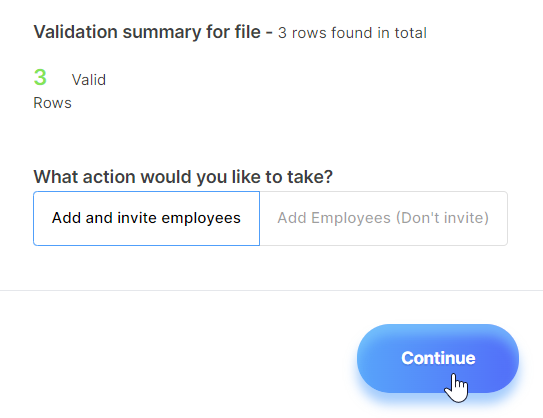Activate the highlighted Add and invite segment
The image size is (543, 418).
(x=146, y=218)
